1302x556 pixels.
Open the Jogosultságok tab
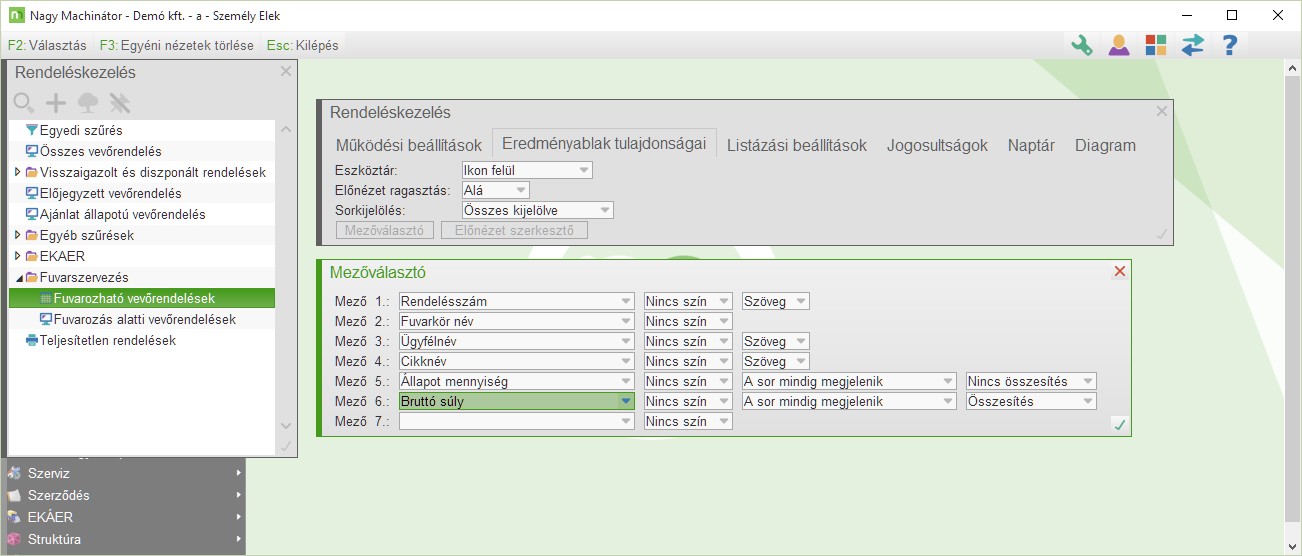937,145
